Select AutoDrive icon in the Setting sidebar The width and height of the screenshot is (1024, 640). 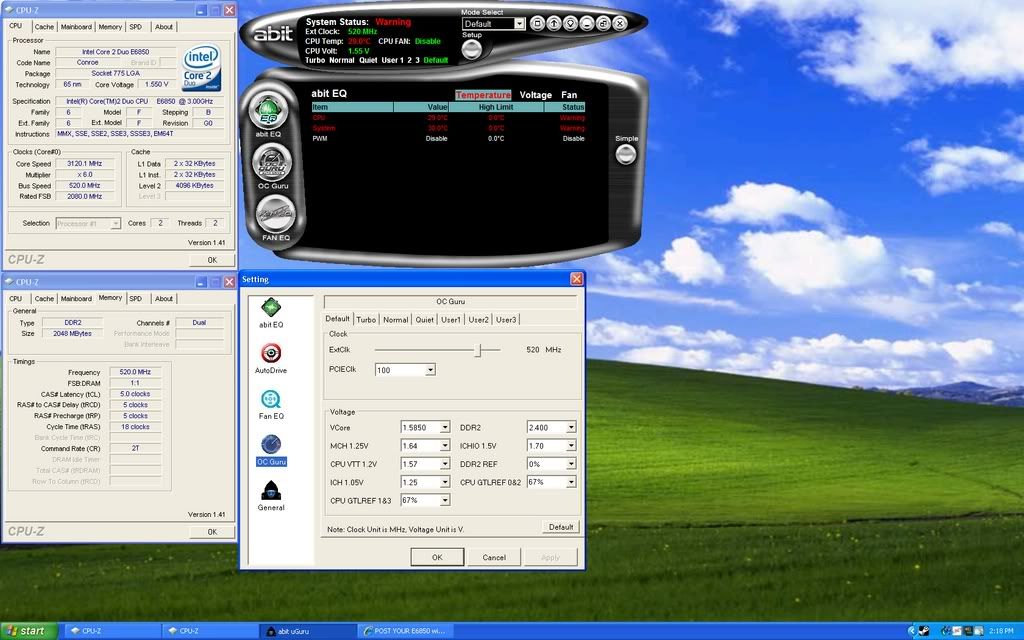point(270,353)
